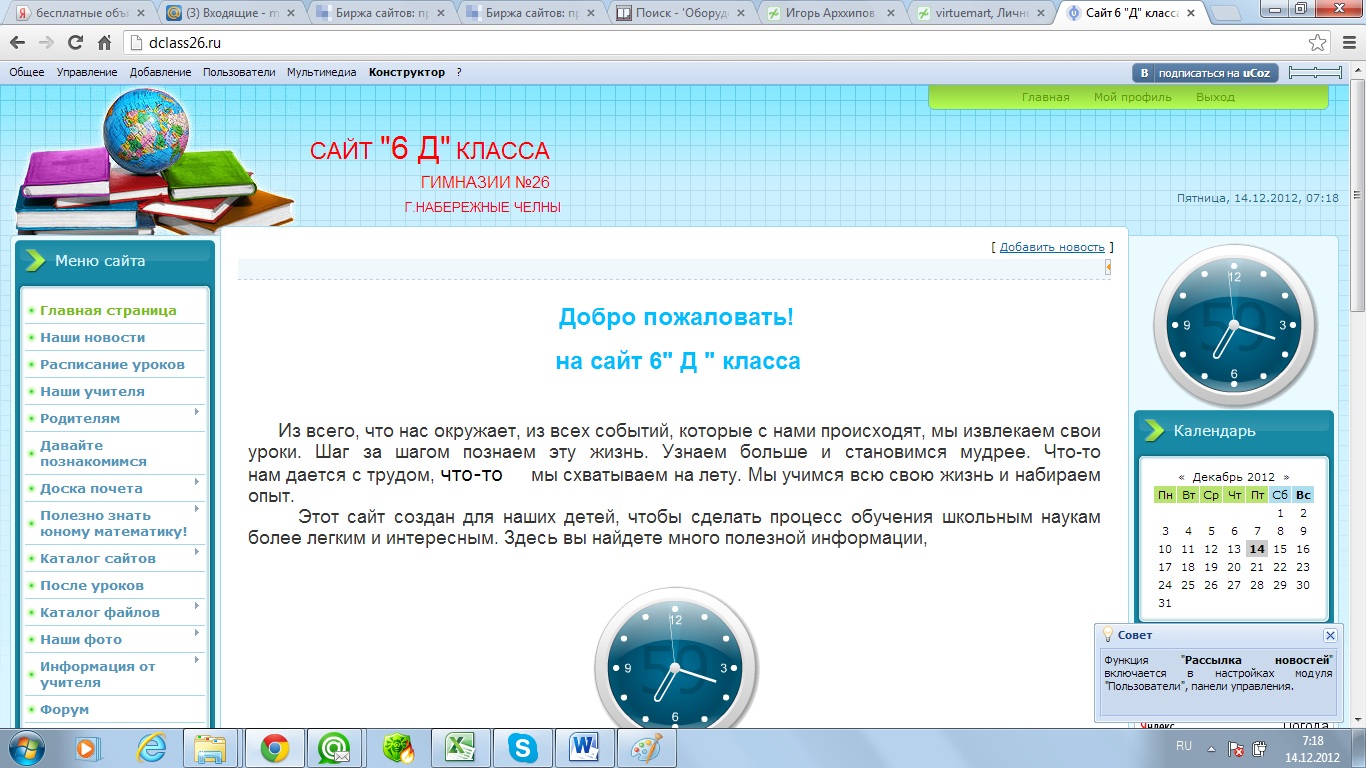
Task: Open Главная страница in the site menu
Action: (108, 310)
